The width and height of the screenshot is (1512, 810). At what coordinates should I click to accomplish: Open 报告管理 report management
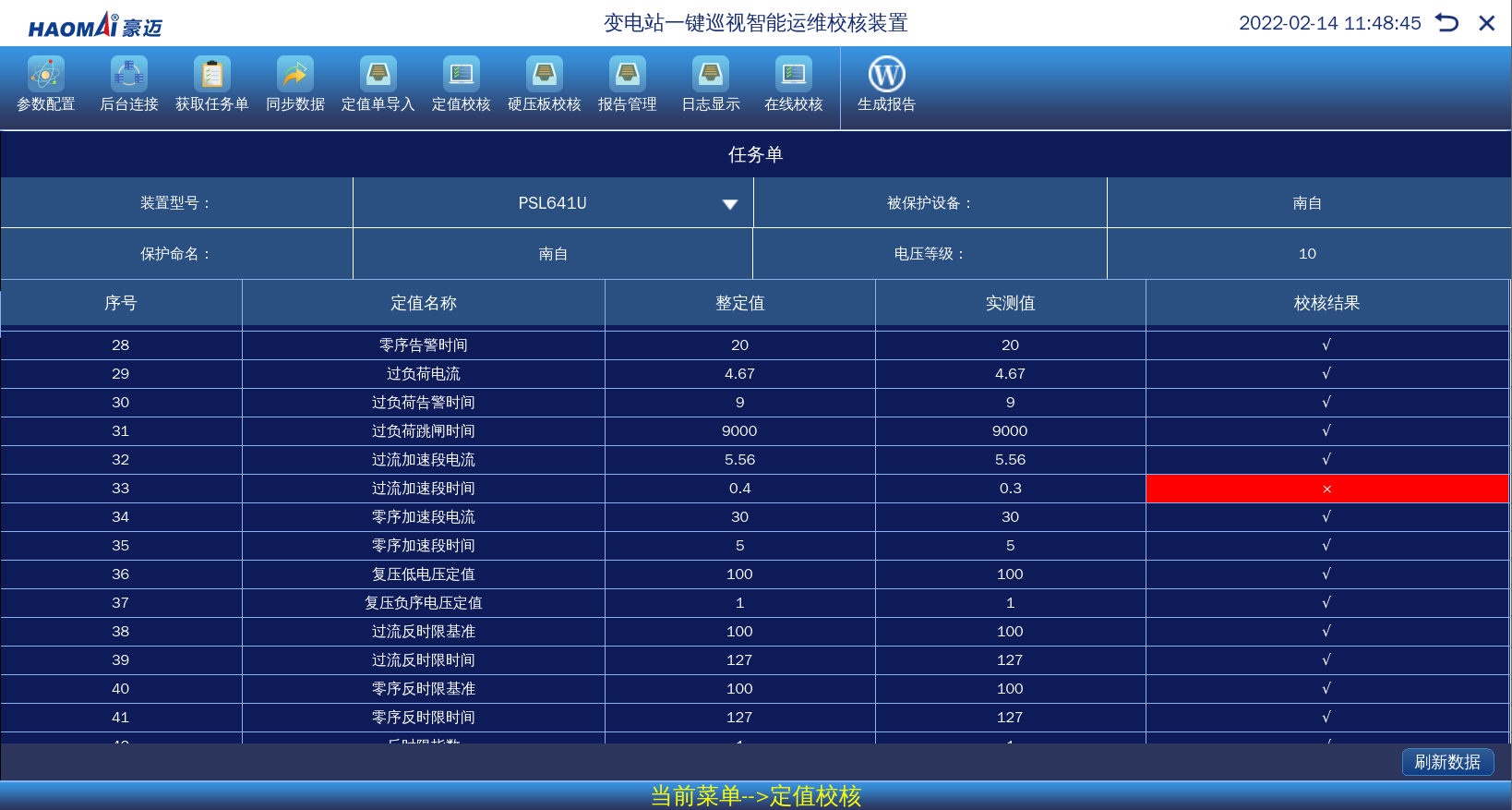click(x=627, y=75)
